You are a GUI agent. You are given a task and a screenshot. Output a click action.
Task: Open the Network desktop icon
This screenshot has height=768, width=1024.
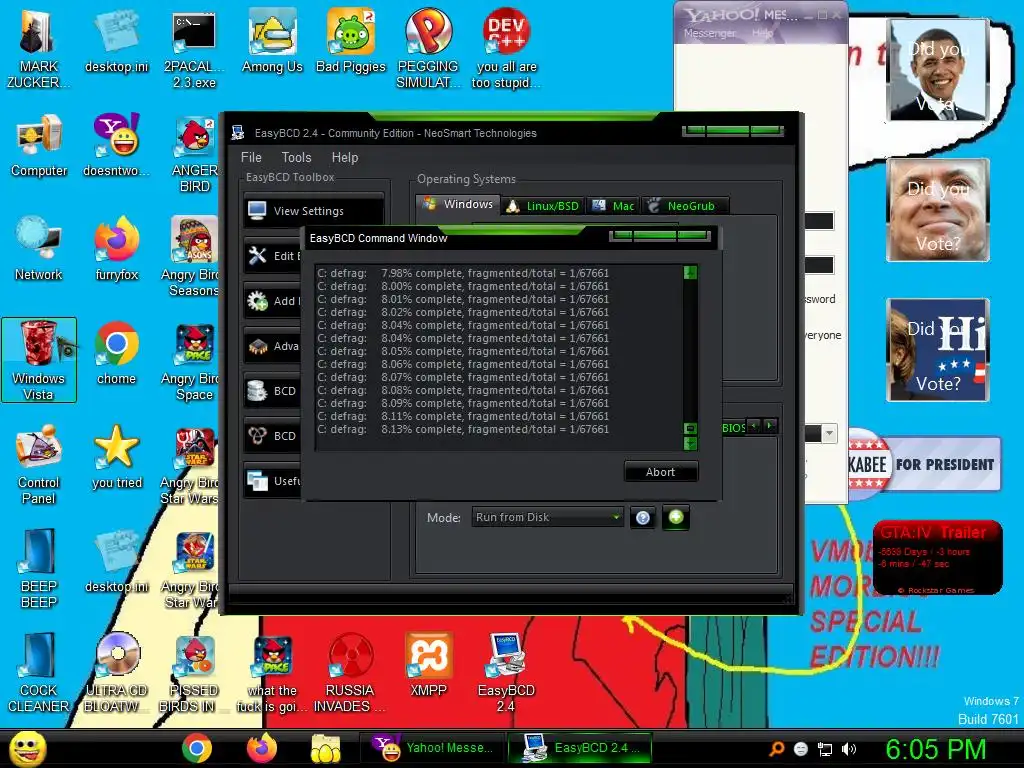[x=39, y=248]
